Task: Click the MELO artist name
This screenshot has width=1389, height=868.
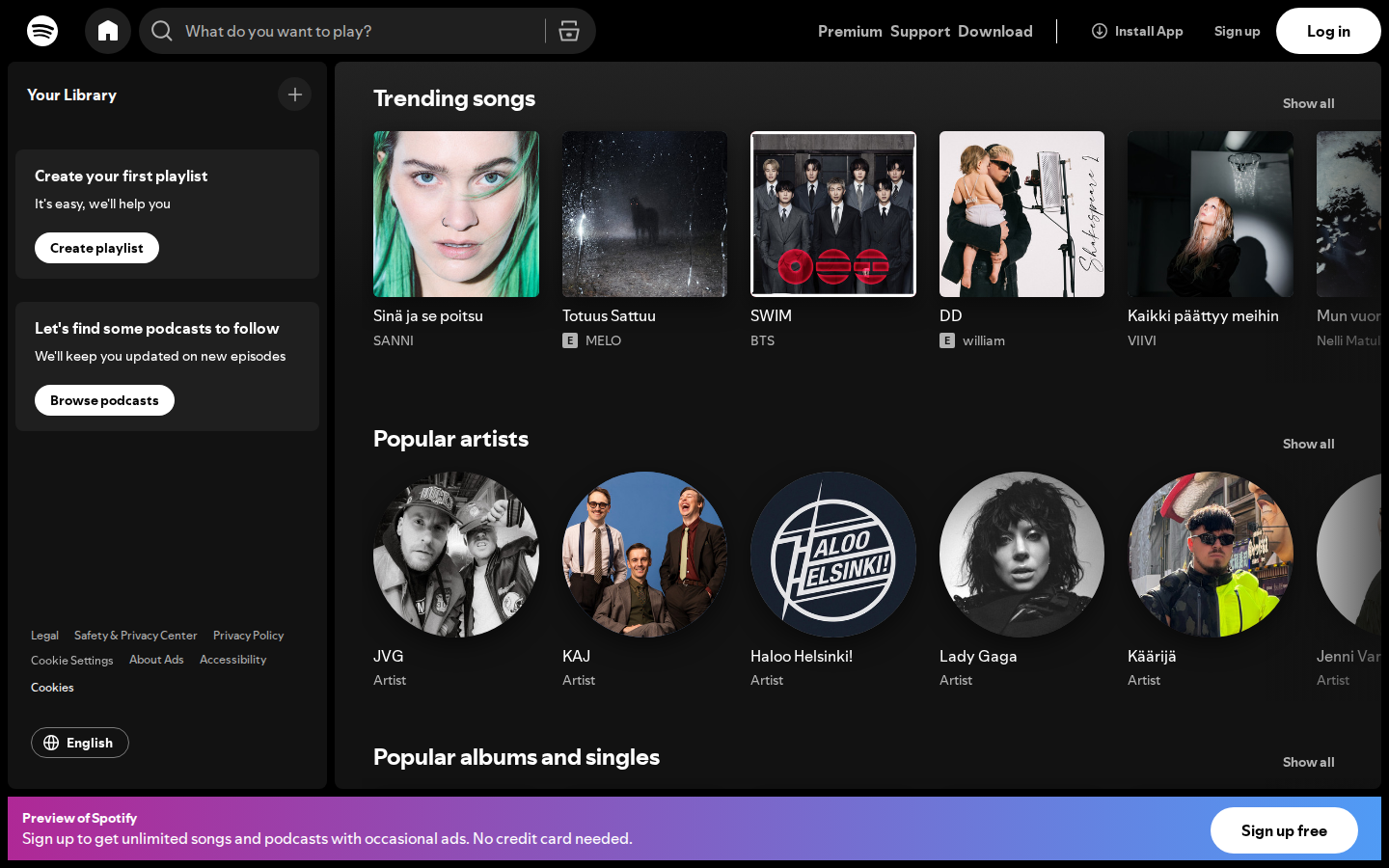Action: click(x=603, y=340)
